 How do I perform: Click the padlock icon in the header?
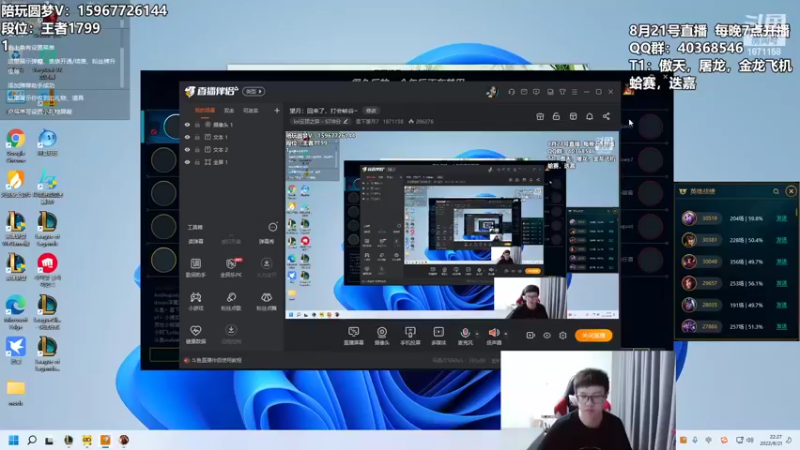coord(556,116)
